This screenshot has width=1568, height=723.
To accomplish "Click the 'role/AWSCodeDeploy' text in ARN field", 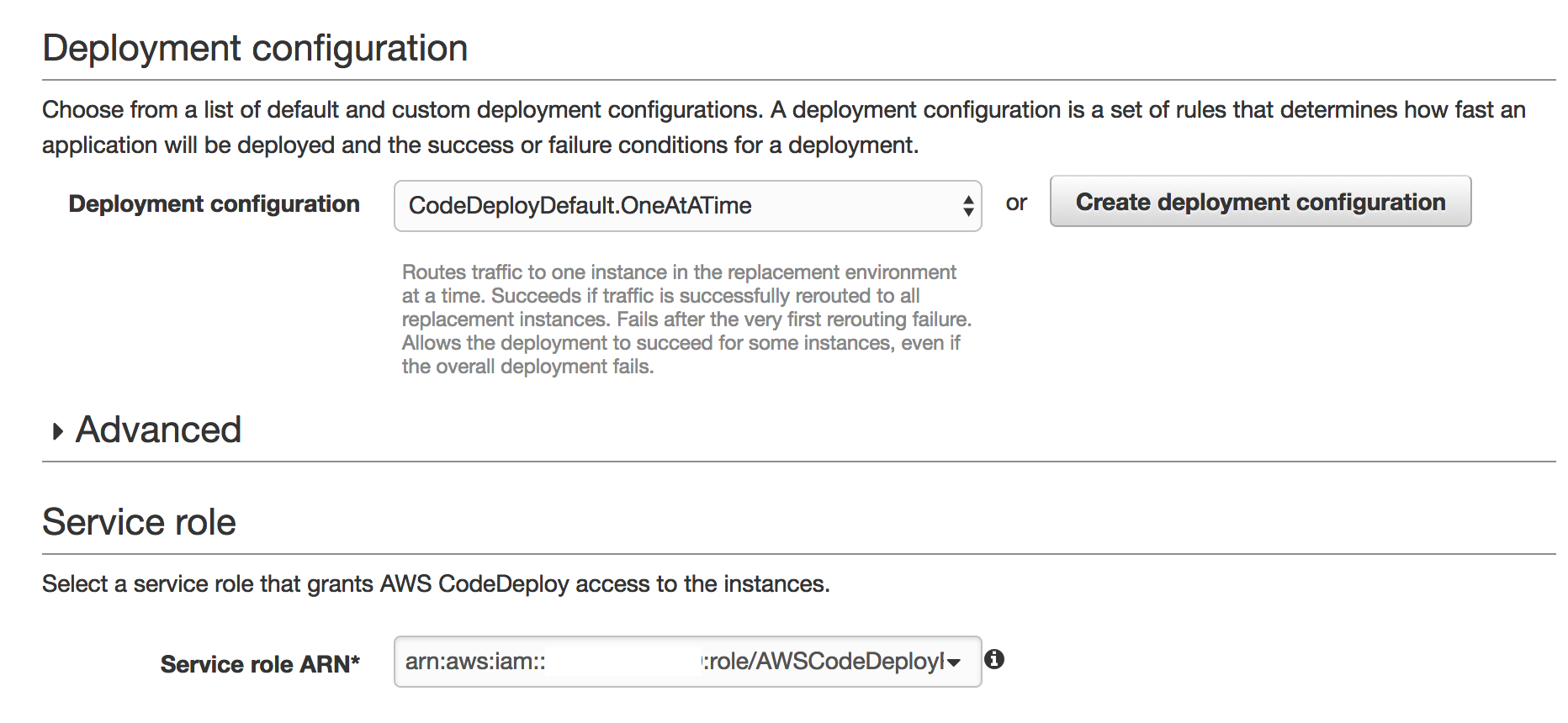I will [826, 662].
